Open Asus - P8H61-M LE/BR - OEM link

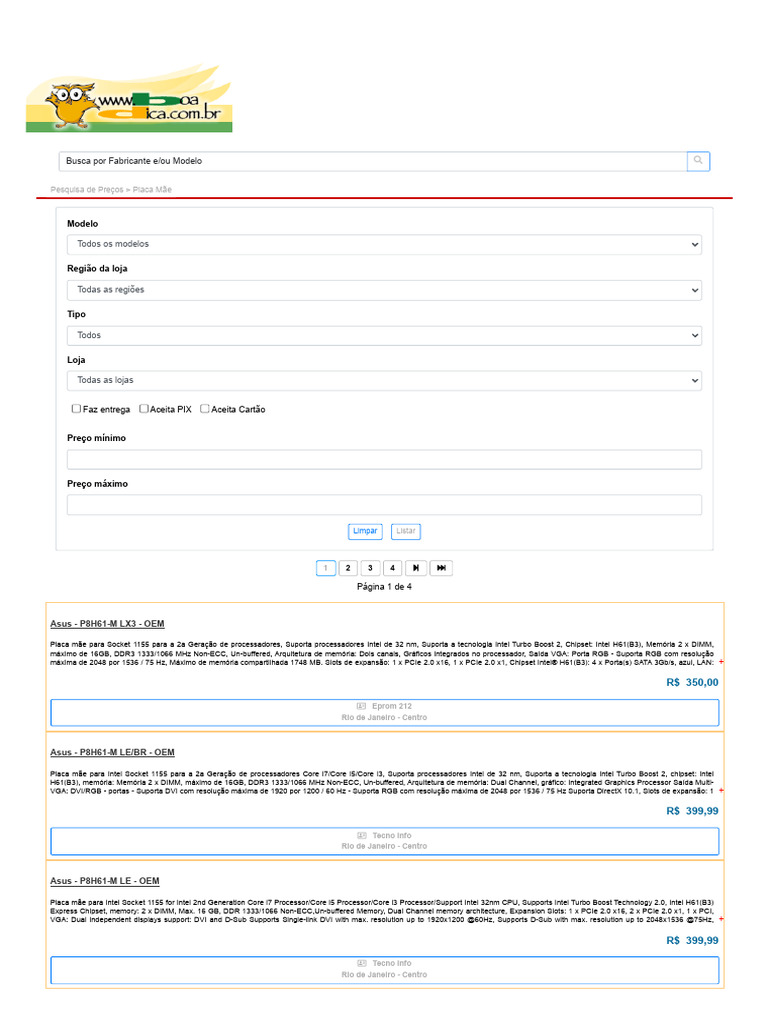click(112, 752)
